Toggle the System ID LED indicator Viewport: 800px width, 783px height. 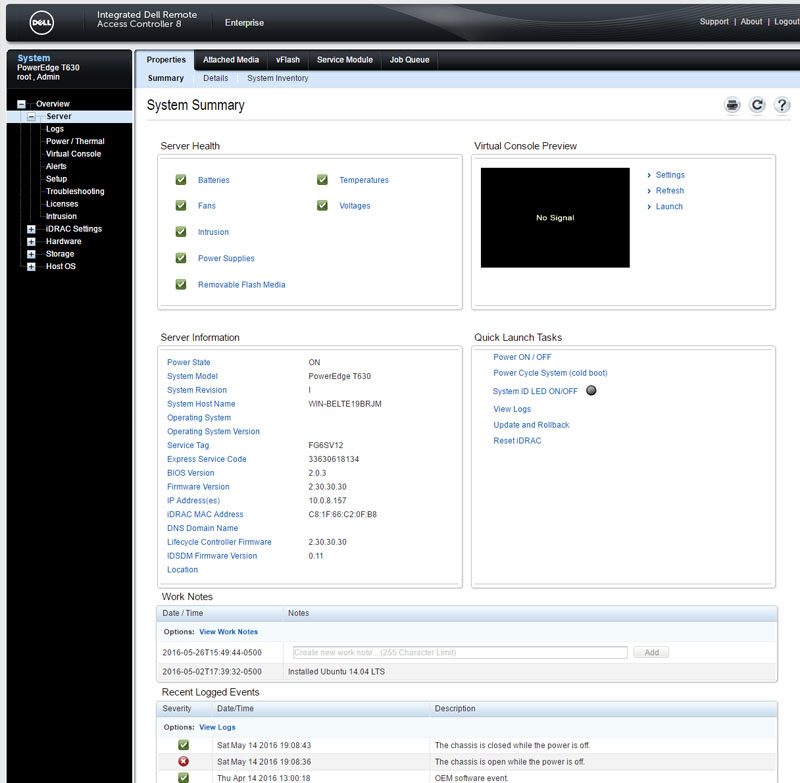pyautogui.click(x=590, y=391)
